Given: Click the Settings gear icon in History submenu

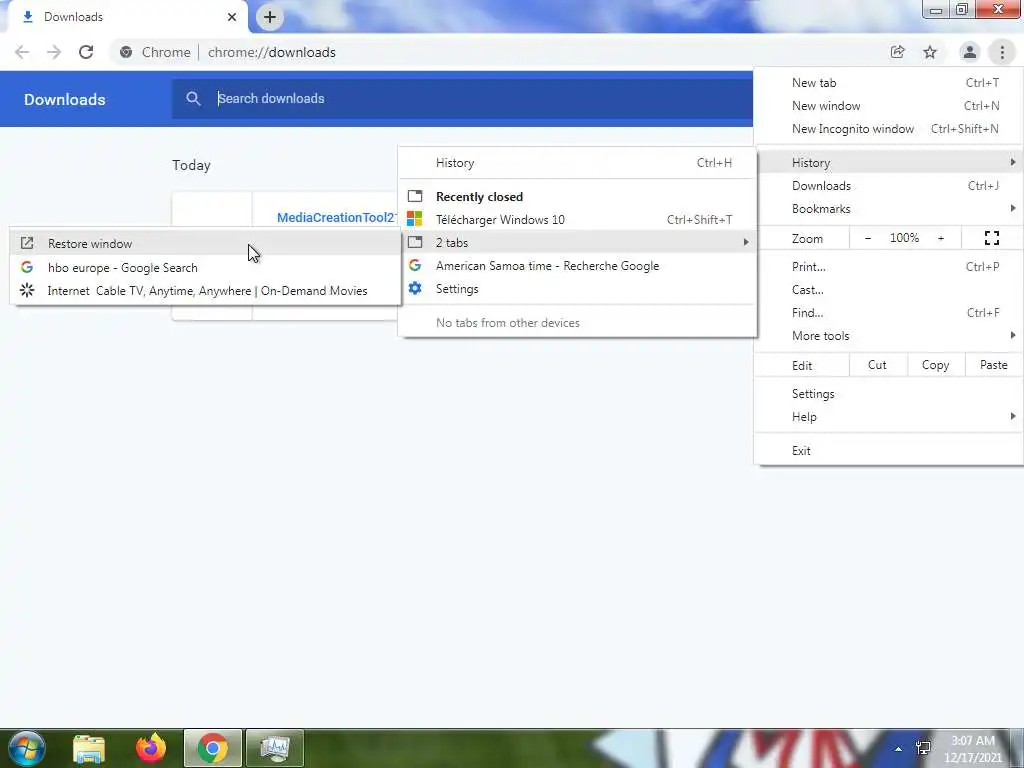Looking at the screenshot, I should tap(415, 288).
